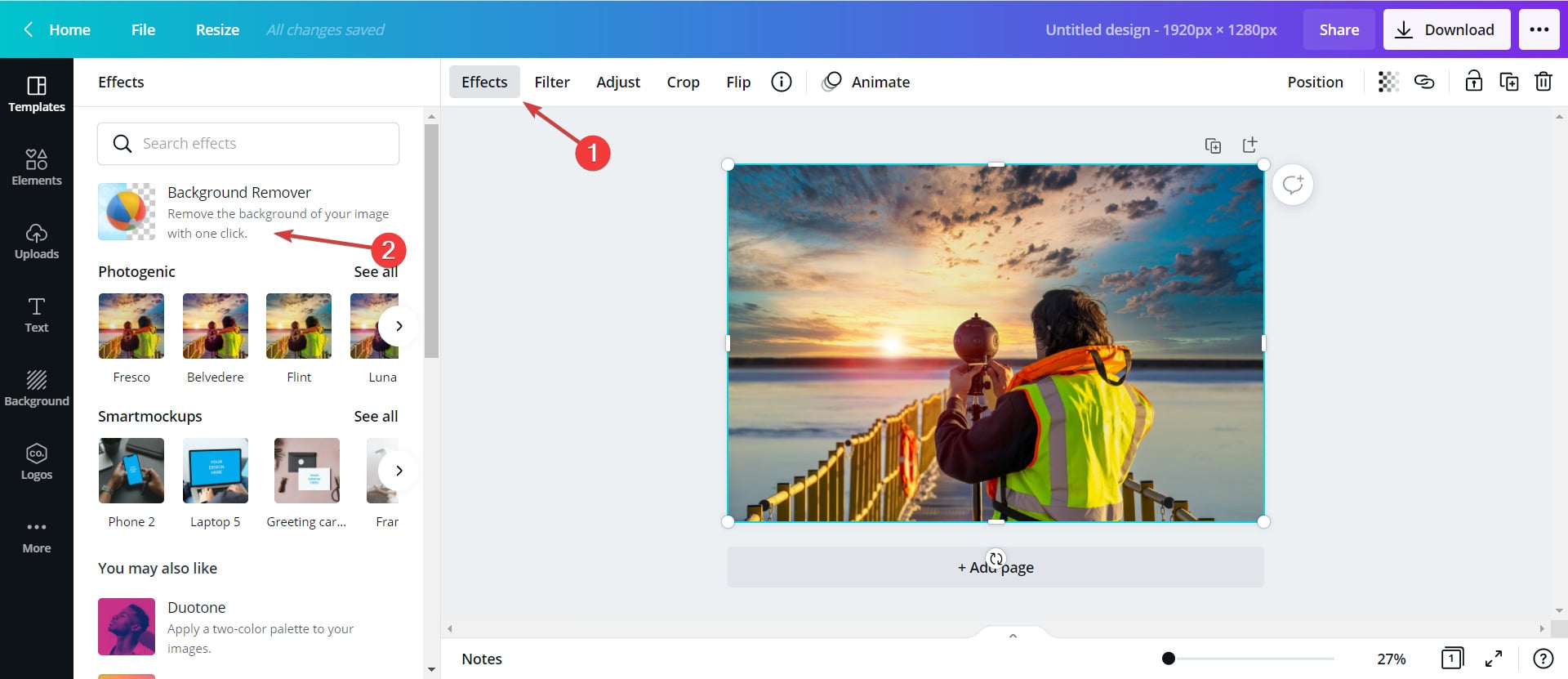Click the 27% zoom level

point(1392,659)
